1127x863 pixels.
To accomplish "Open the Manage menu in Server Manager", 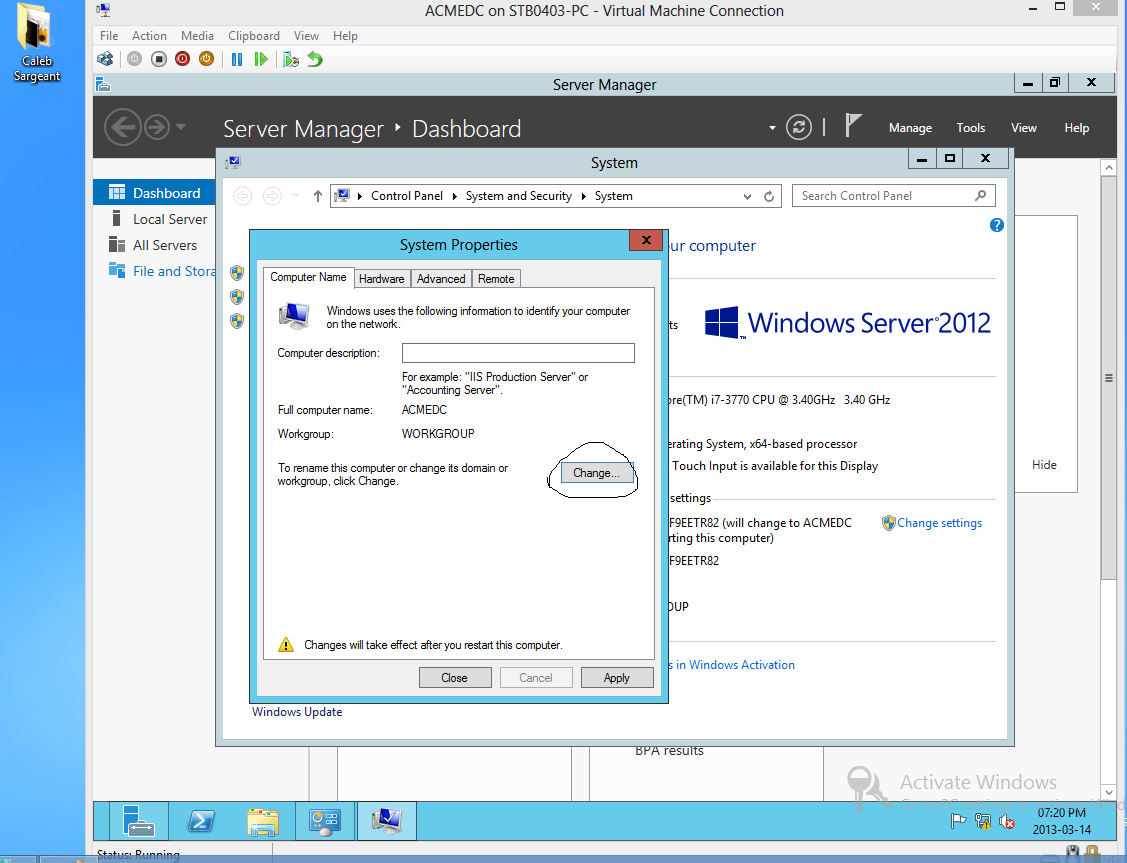I will click(910, 128).
